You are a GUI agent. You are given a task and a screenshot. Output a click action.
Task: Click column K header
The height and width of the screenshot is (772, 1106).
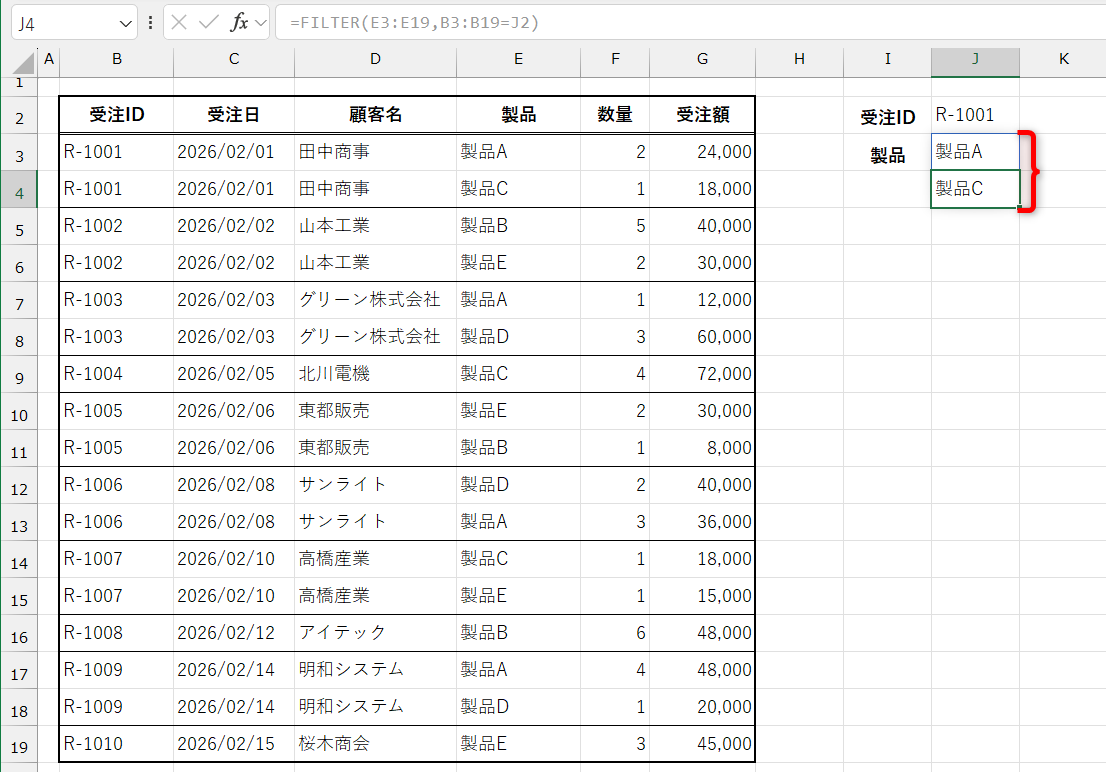(1064, 60)
